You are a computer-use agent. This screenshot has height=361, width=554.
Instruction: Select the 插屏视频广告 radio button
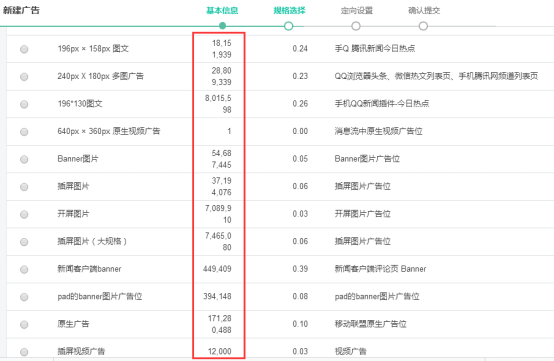tap(24, 352)
